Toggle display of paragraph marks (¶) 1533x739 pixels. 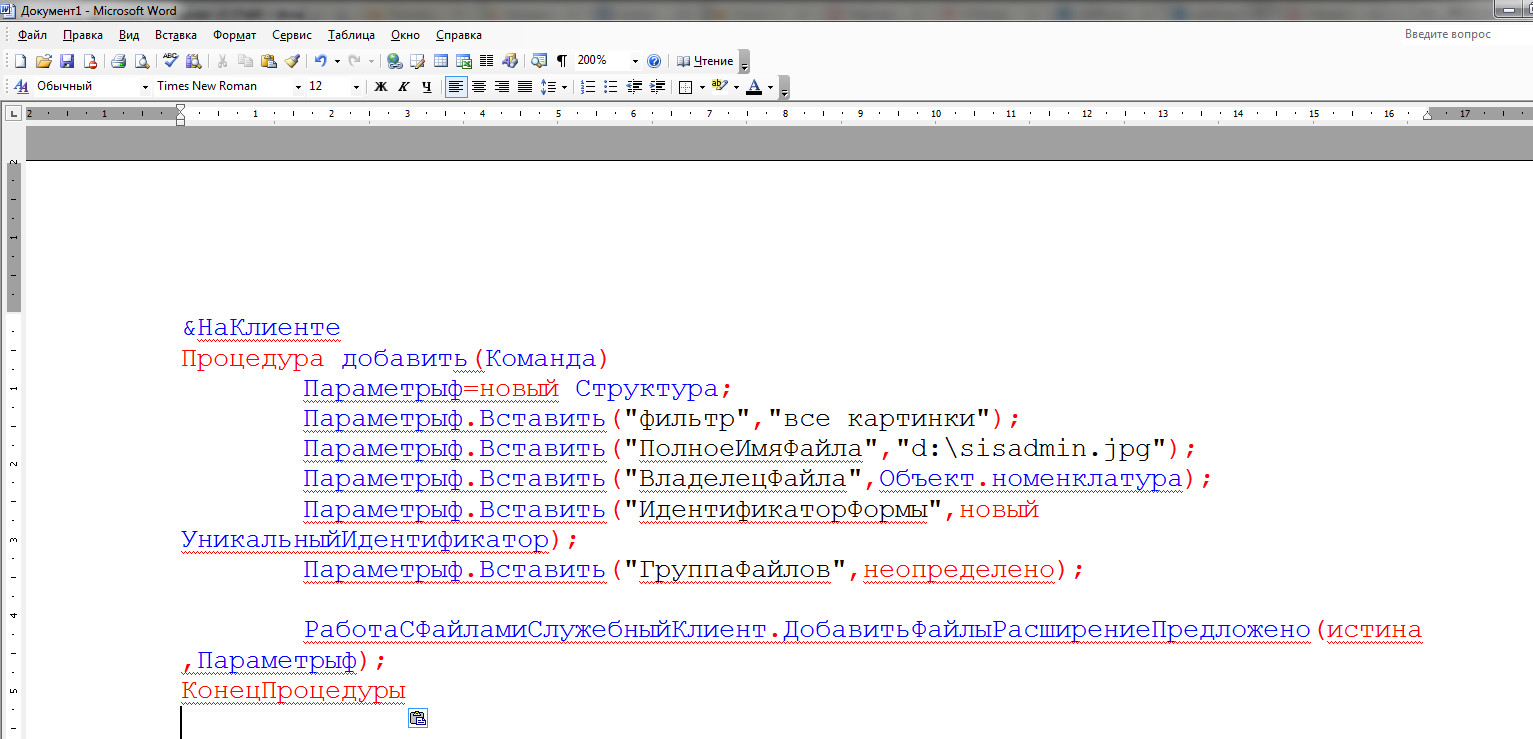(562, 61)
